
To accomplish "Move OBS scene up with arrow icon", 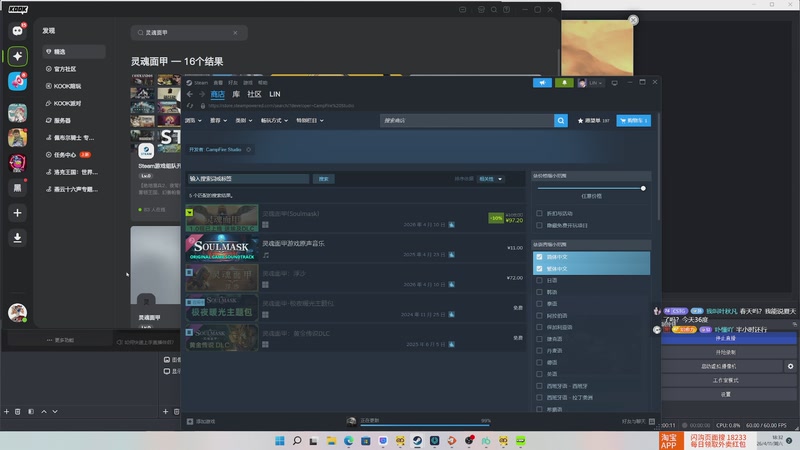I will click(44, 411).
